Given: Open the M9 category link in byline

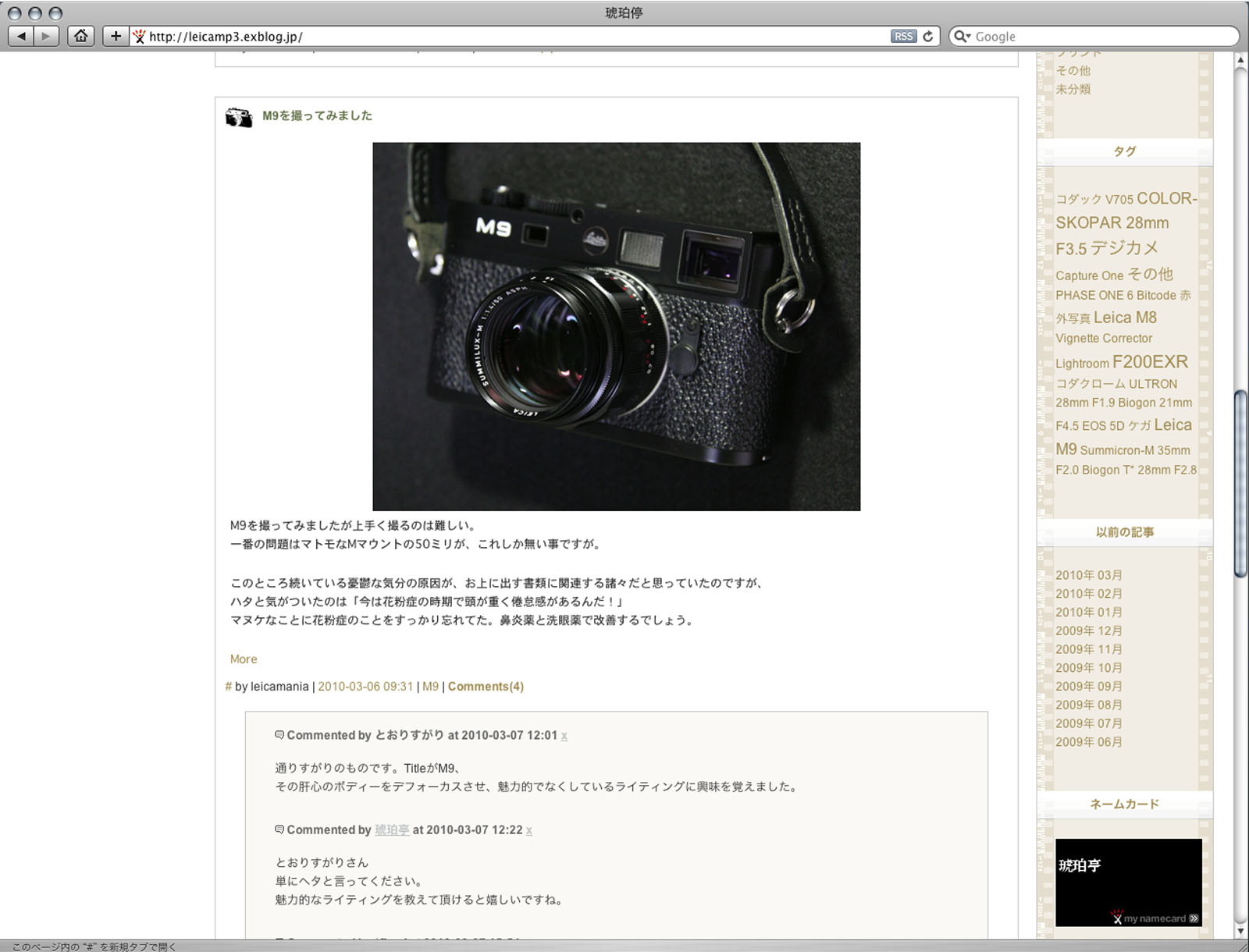Looking at the screenshot, I should [x=431, y=687].
